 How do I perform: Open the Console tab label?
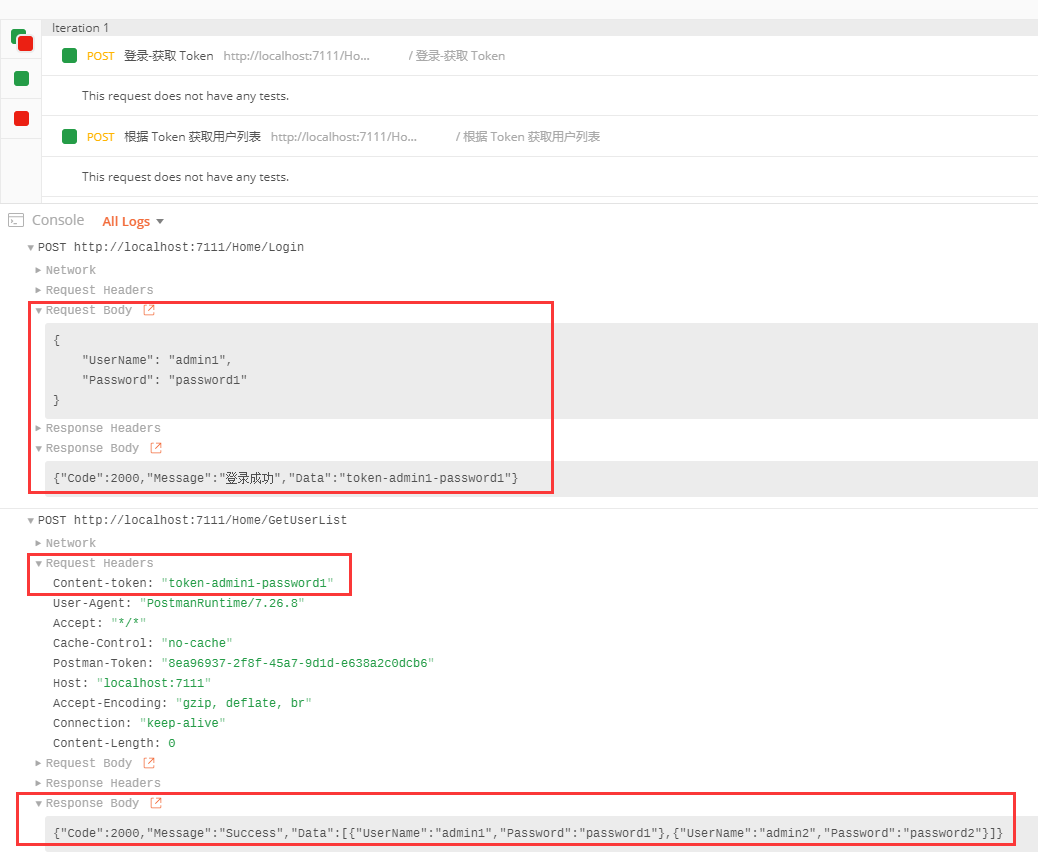58,220
